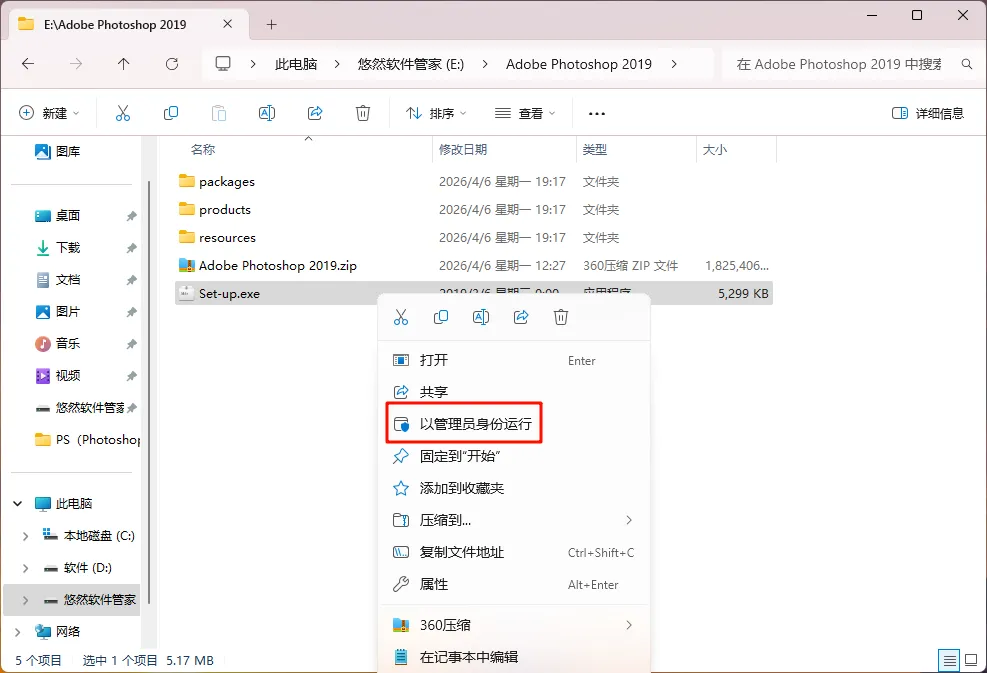Go up one folder level
The image size is (987, 673).
point(123,64)
